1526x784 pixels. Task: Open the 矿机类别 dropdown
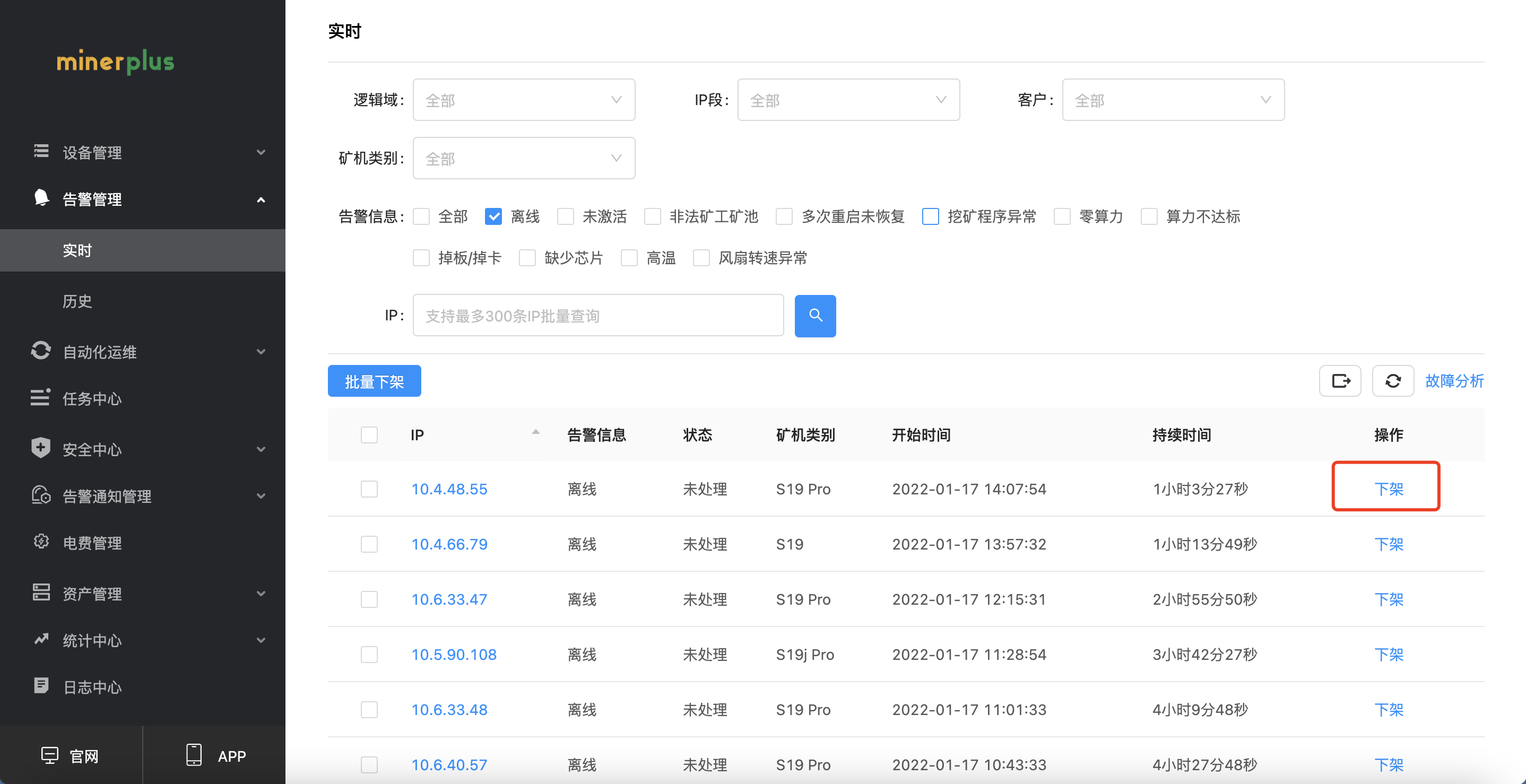(x=524, y=158)
